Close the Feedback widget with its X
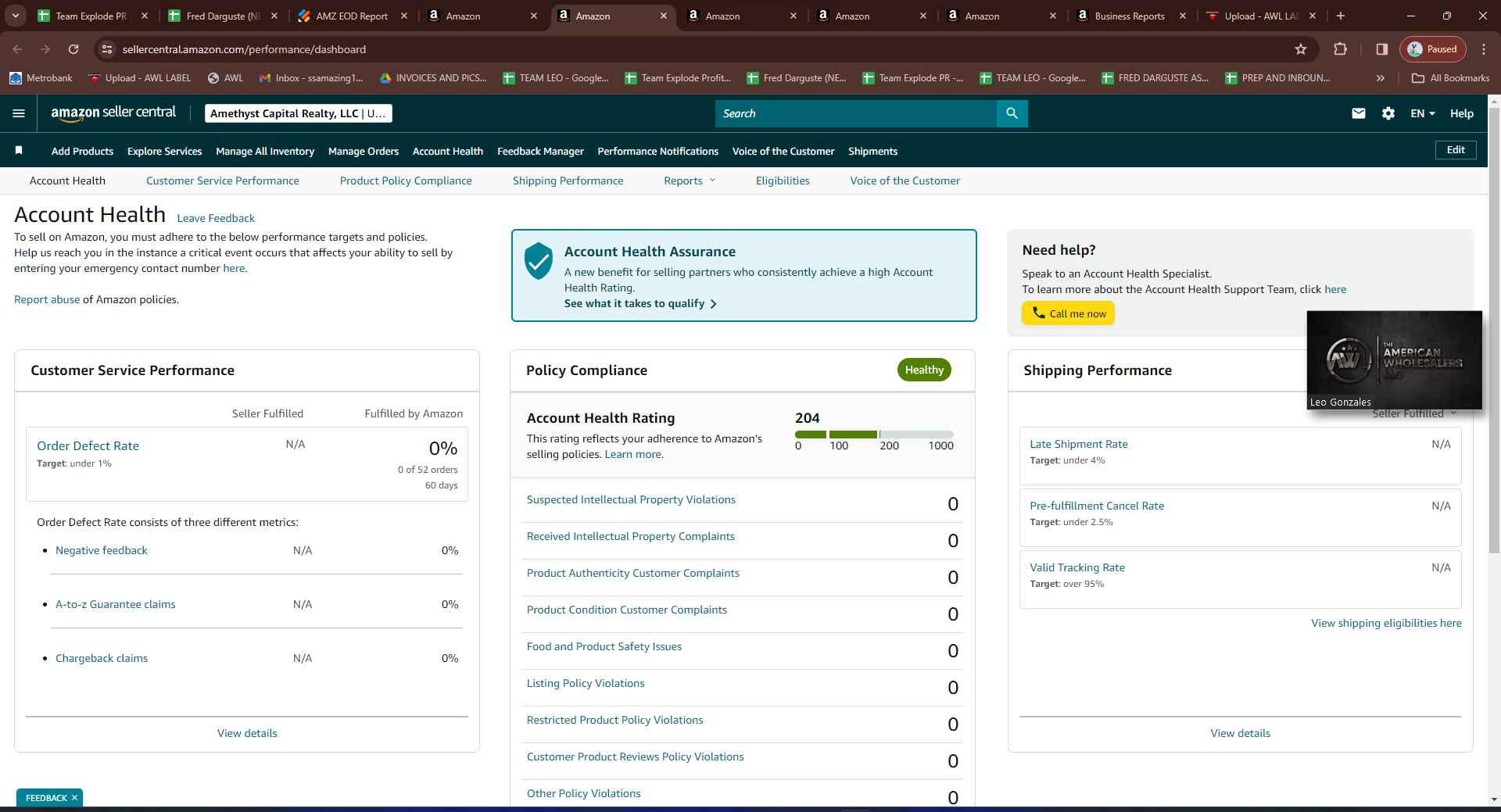The image size is (1501, 812). point(74,798)
